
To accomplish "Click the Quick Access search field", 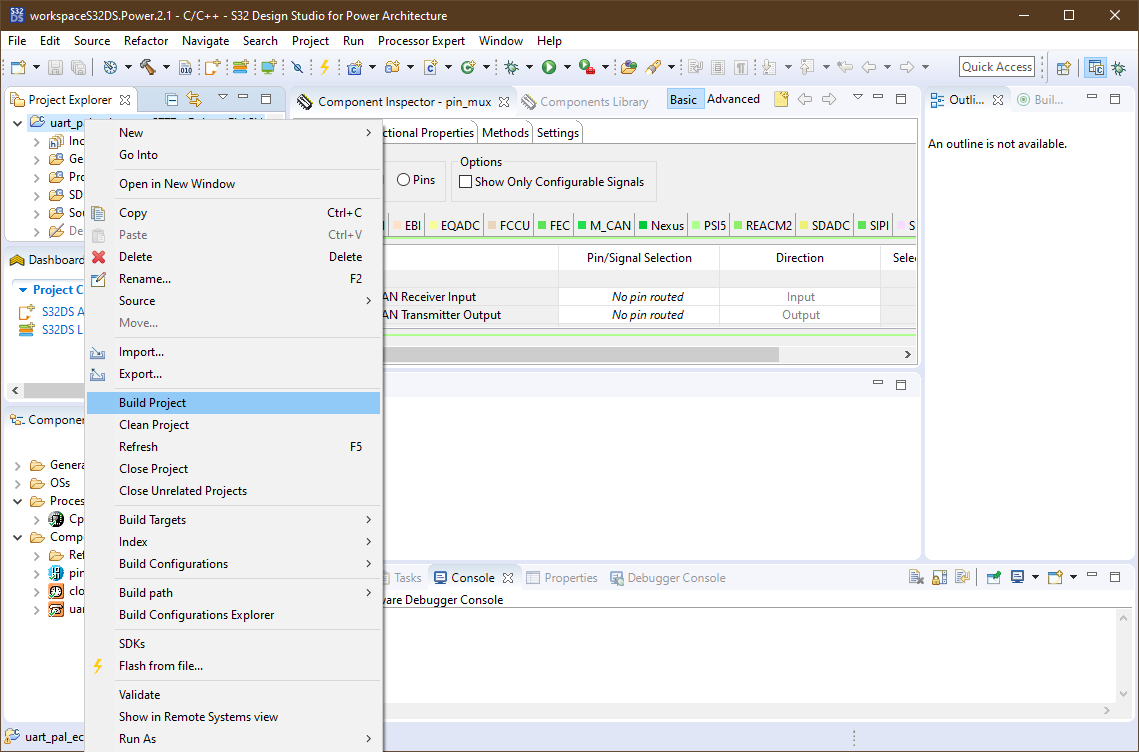I will pyautogui.click(x=996, y=67).
